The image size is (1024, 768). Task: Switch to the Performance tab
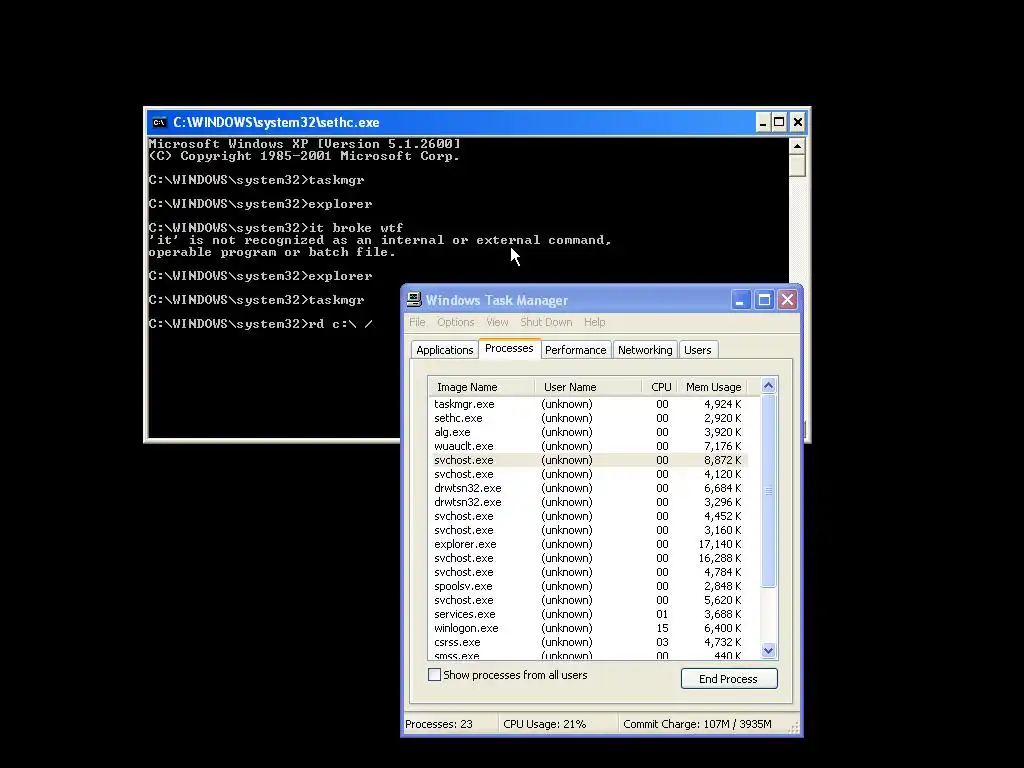pos(575,350)
